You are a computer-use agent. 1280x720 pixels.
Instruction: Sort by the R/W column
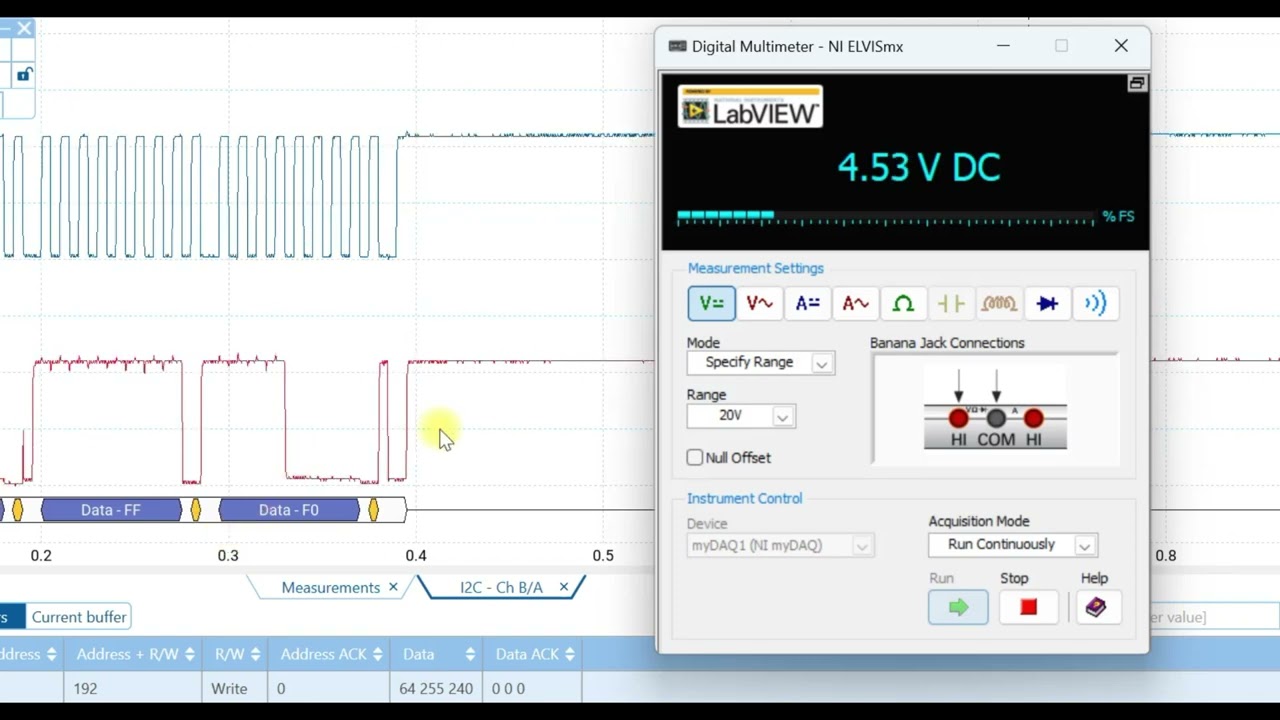[x=237, y=654]
